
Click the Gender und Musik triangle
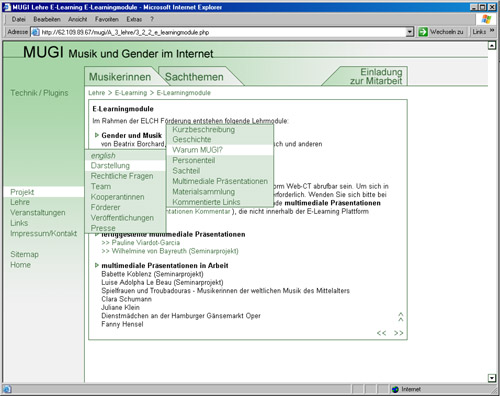pyautogui.click(x=97, y=135)
